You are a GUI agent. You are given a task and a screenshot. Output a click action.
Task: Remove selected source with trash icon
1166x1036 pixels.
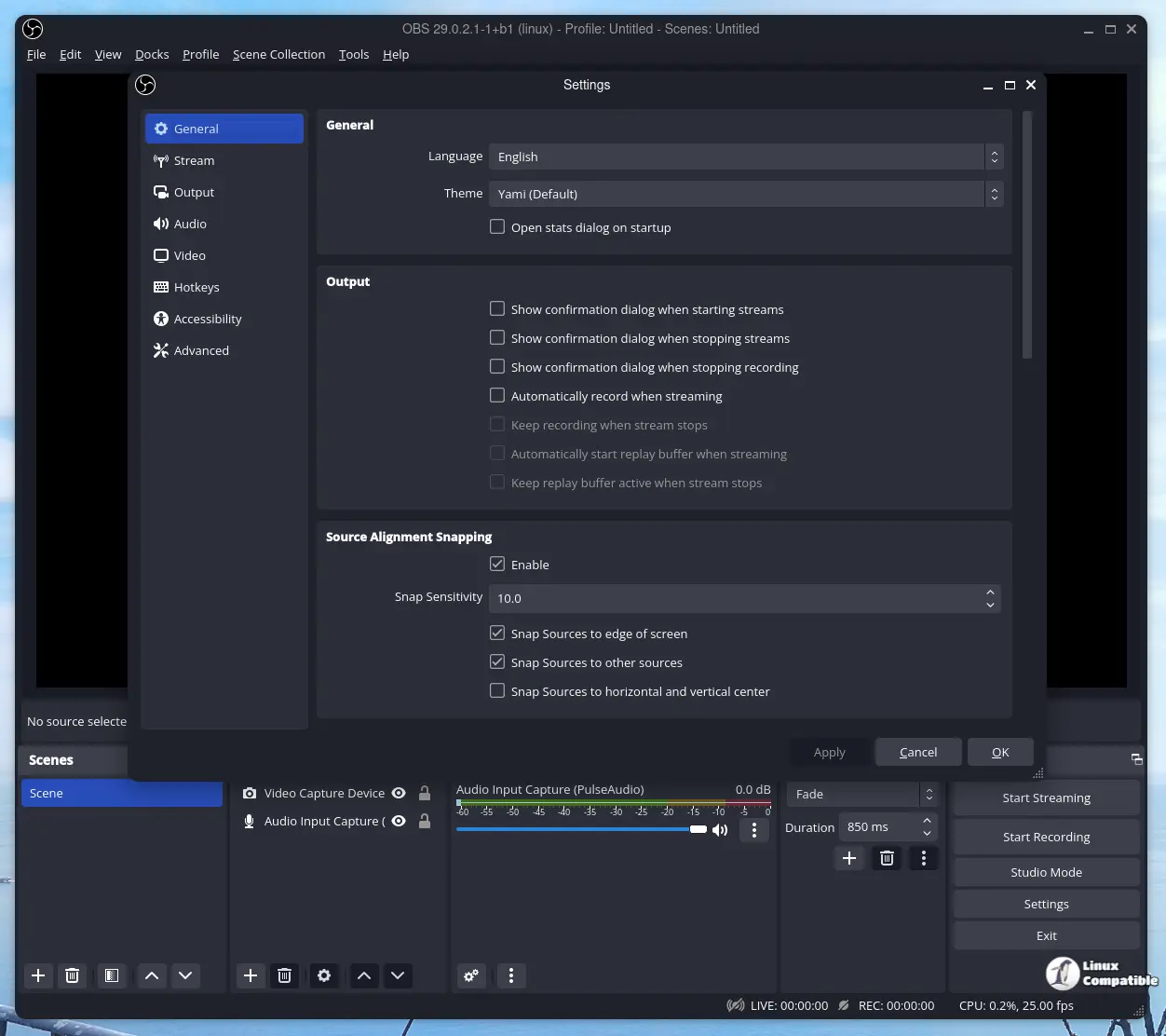click(285, 975)
